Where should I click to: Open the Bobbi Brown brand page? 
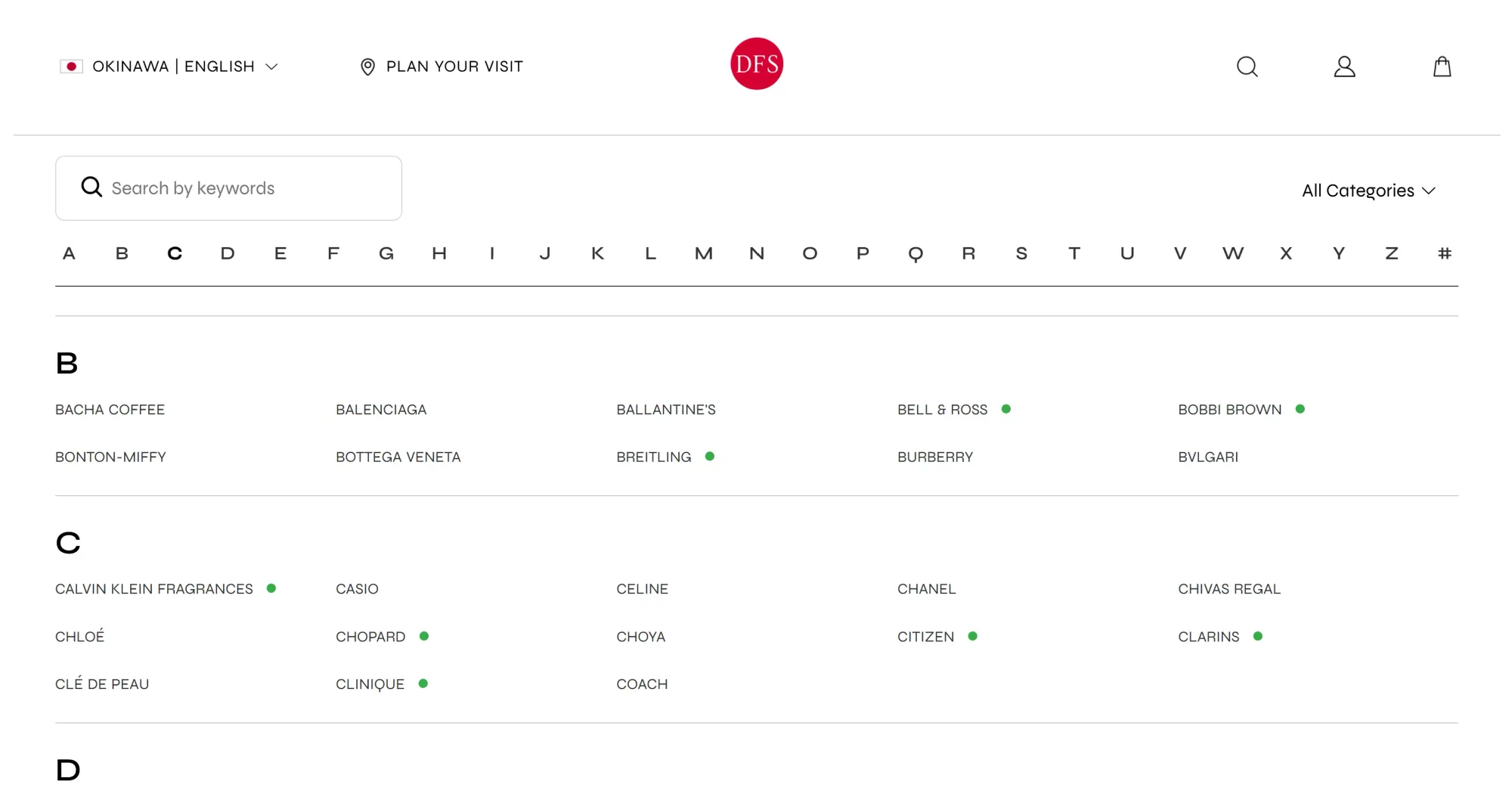click(1230, 410)
